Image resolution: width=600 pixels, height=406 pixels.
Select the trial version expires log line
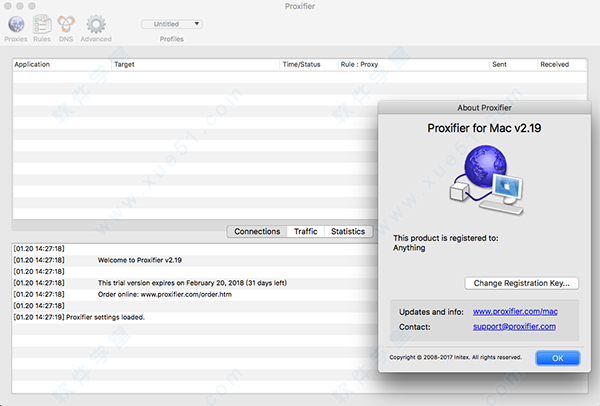194,283
